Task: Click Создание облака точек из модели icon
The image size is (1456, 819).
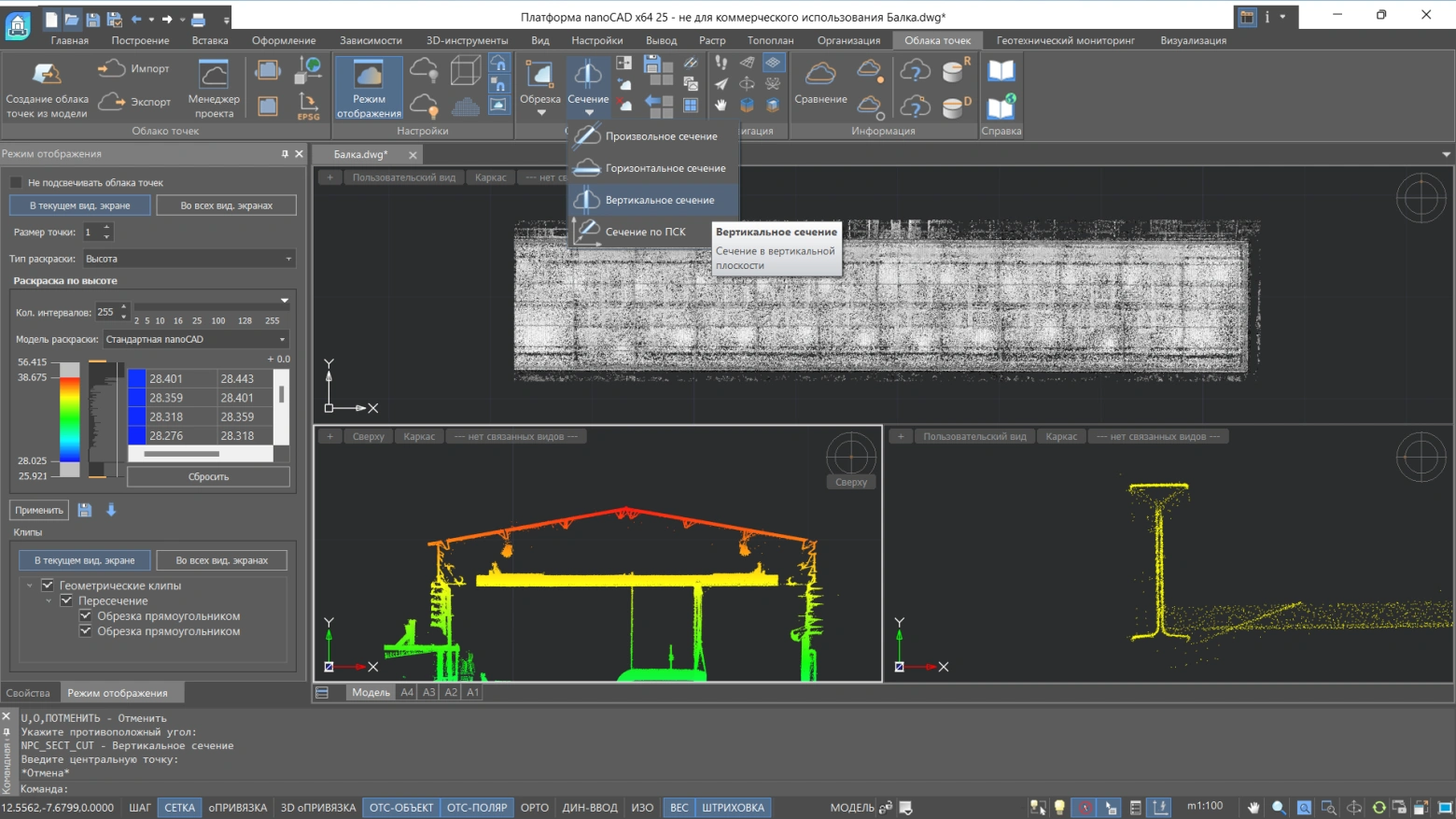Action: tap(46, 75)
